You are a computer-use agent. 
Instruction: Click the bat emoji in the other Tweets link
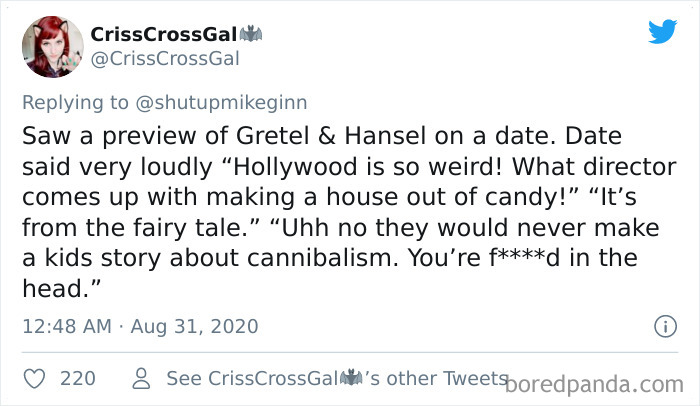click(x=351, y=378)
